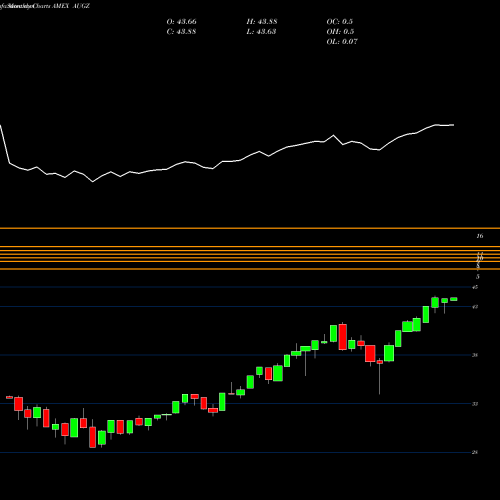Click the low price value L: 43.63
500x500 pixels.
pyautogui.click(x=261, y=32)
